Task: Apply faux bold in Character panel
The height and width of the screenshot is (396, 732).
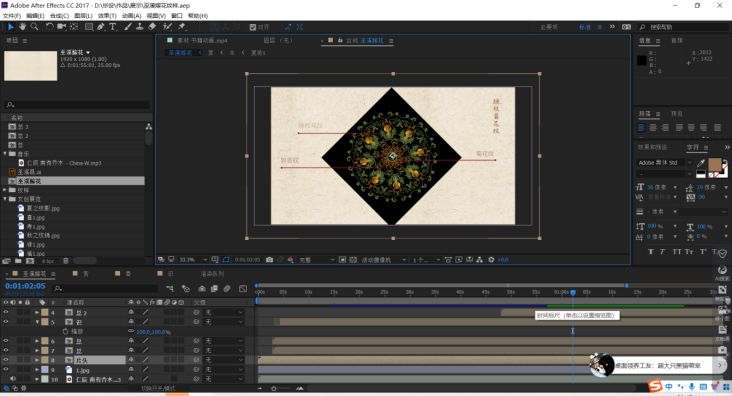Action: tap(650, 252)
